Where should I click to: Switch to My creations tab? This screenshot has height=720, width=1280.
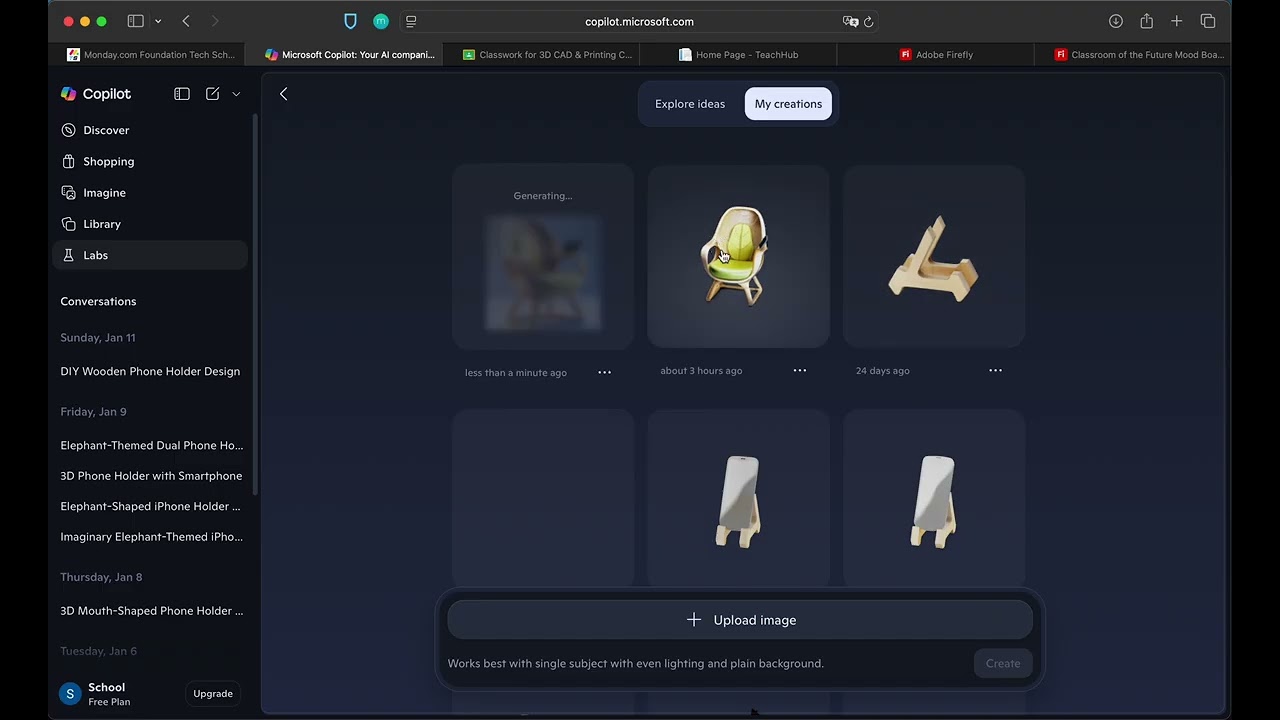tap(788, 104)
